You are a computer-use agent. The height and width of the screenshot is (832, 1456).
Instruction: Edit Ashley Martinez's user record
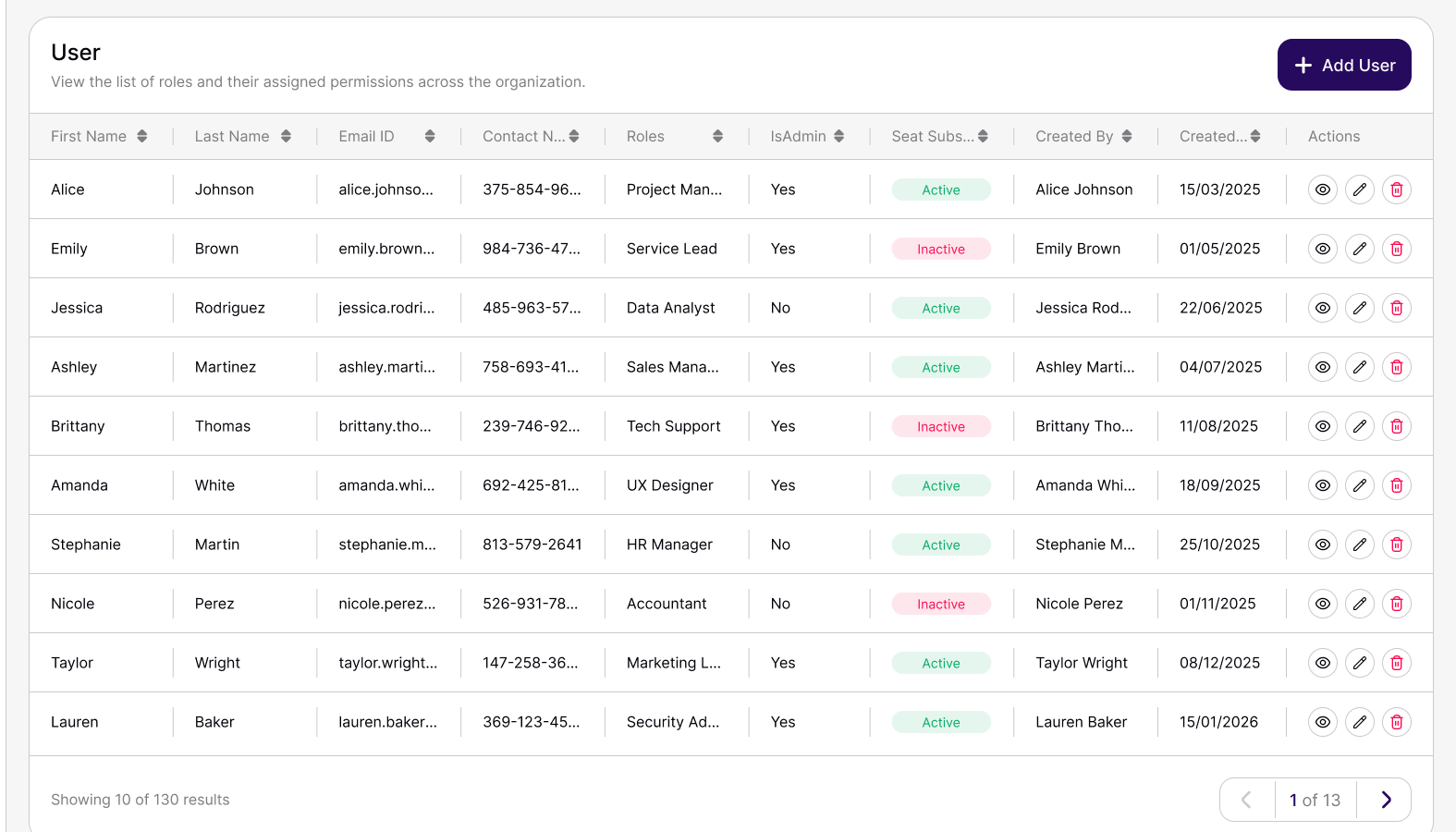tap(1360, 367)
